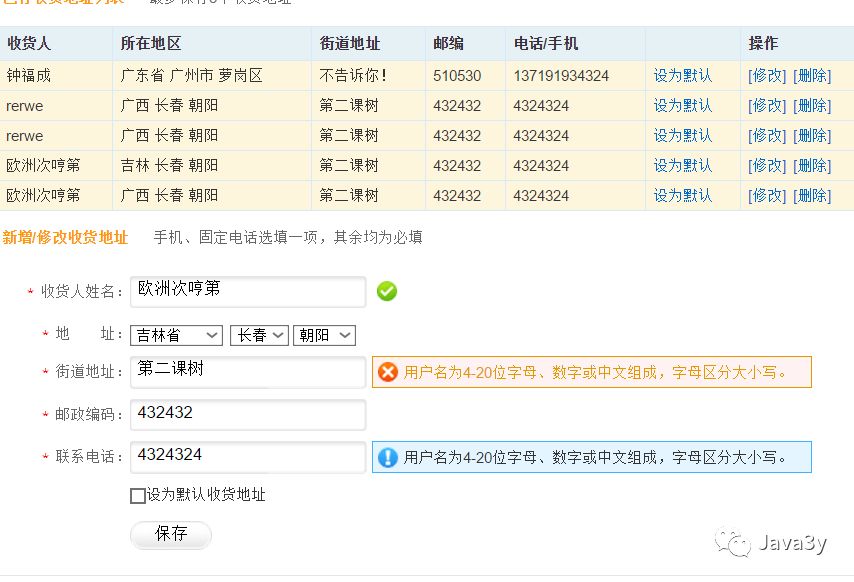This screenshot has width=854, height=582.
Task: Set 钟福成 address as default
Action: pyautogui.click(x=682, y=76)
